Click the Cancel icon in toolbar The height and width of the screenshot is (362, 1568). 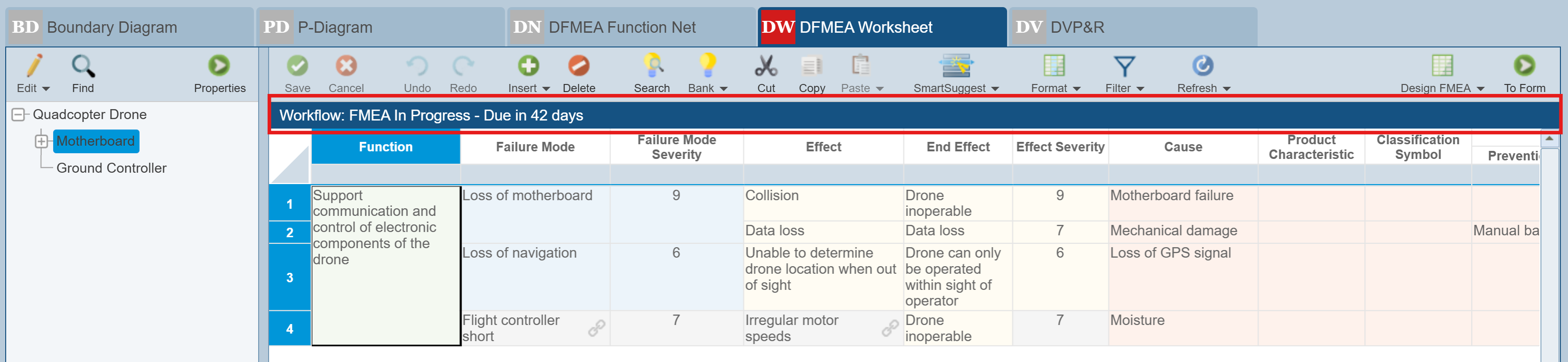pos(346,65)
